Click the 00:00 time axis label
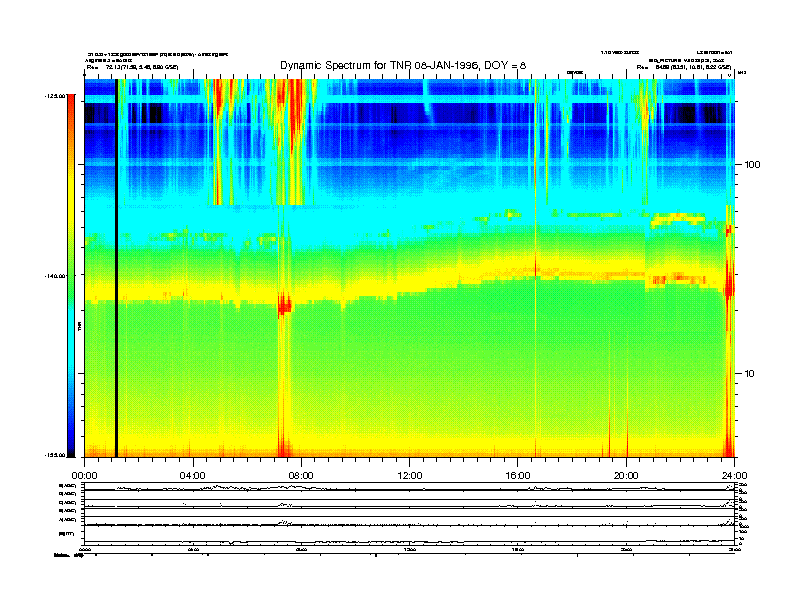Image resolution: width=792 pixels, height=612 pixels. [x=84, y=476]
